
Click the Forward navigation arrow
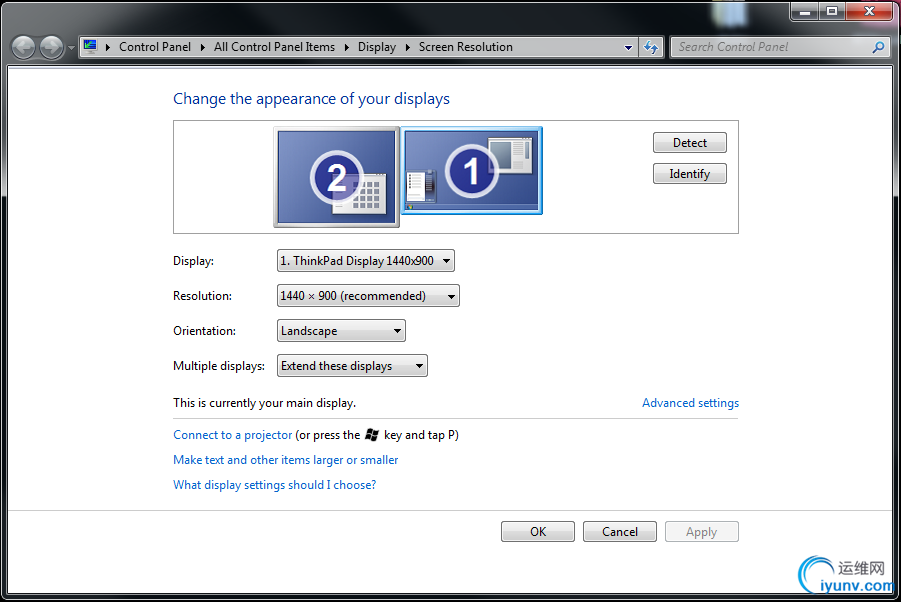pos(51,47)
